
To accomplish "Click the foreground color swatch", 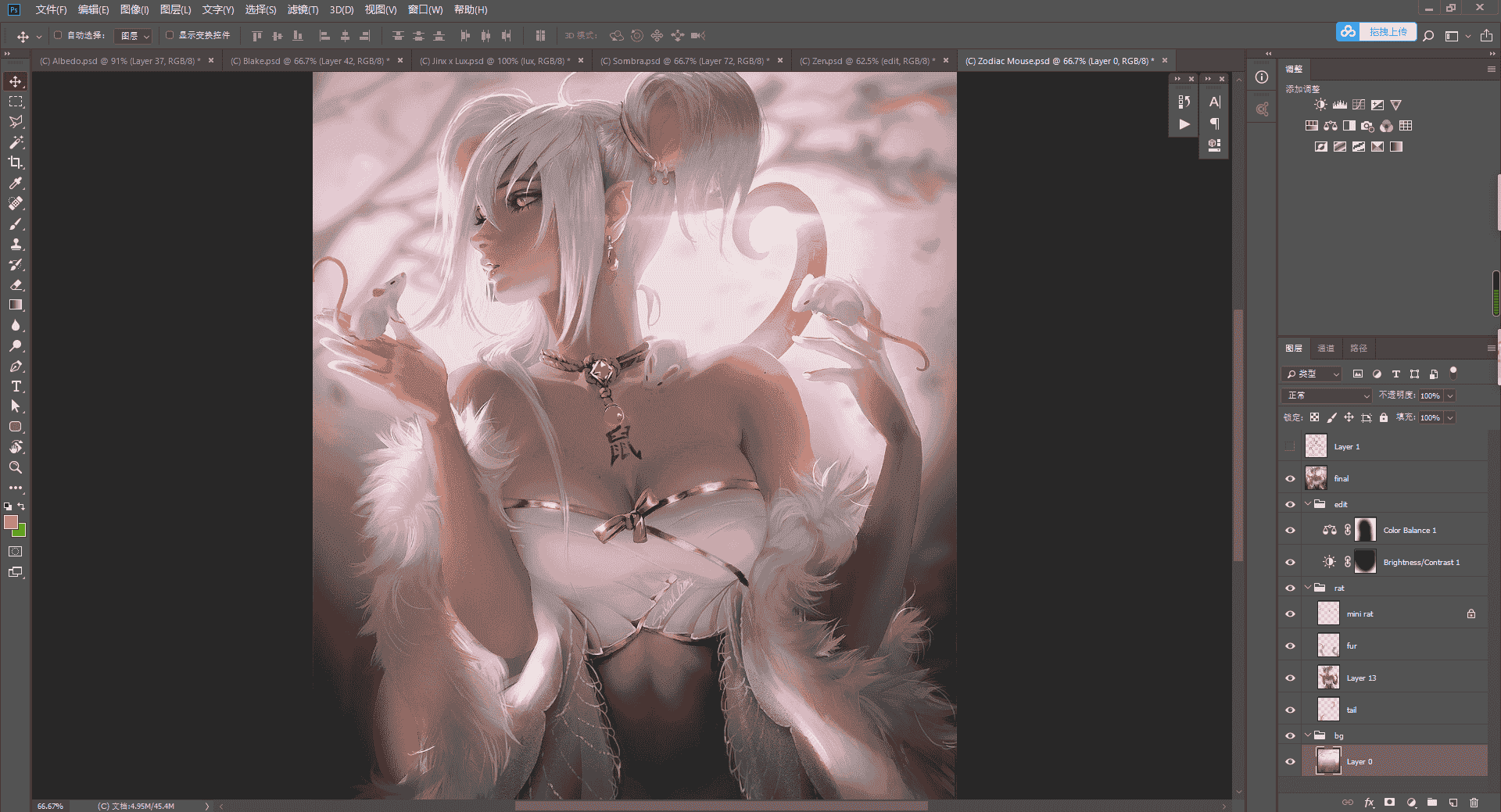I will coord(10,522).
